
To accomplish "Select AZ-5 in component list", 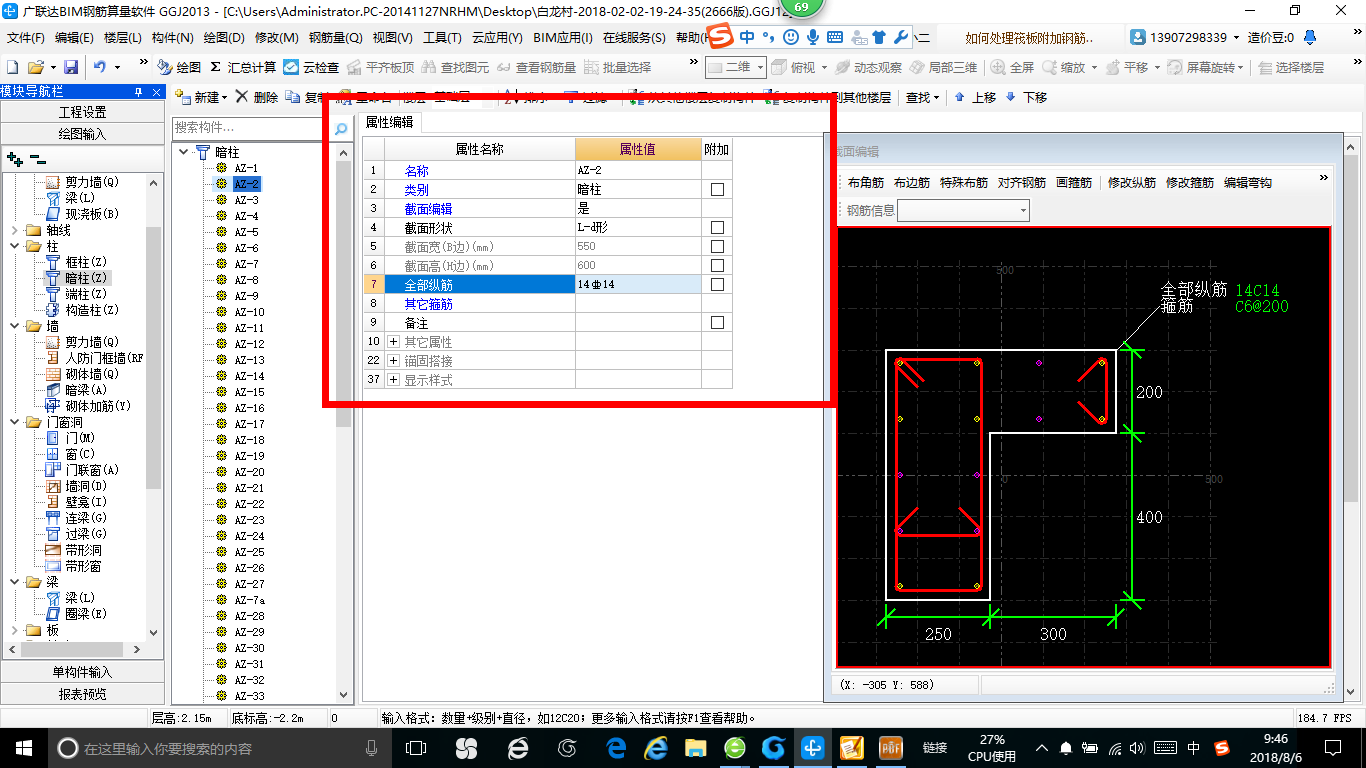I will pos(246,232).
